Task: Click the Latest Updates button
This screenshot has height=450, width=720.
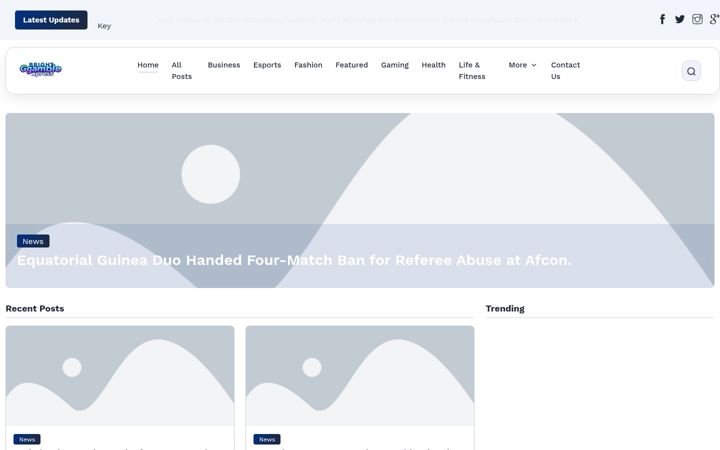Action: (x=51, y=20)
